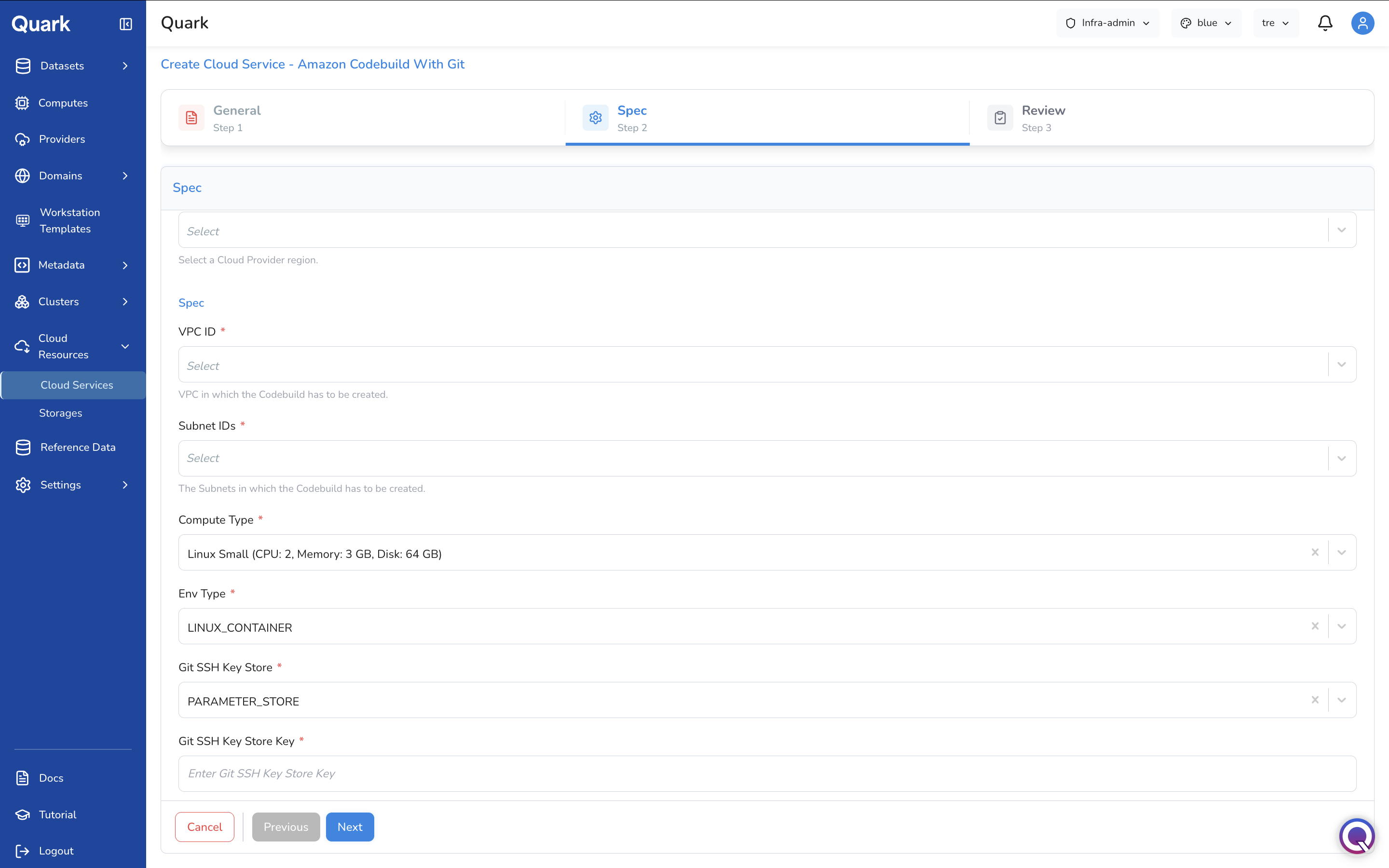Viewport: 1389px width, 868px height.
Task: Open the chat assistant bubble icon
Action: 1357,836
